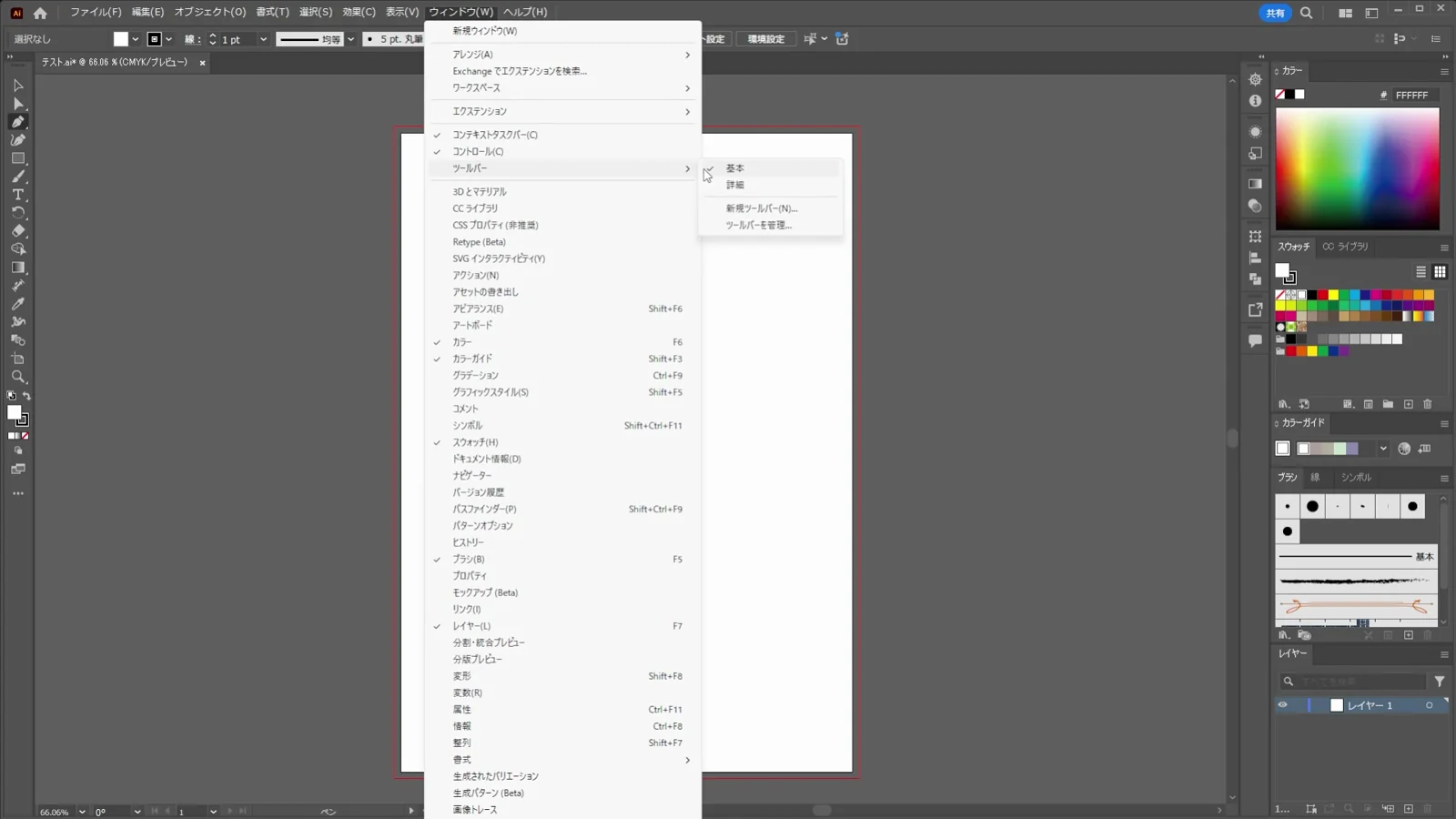Switch to the シンボル tab

[x=1355, y=477]
